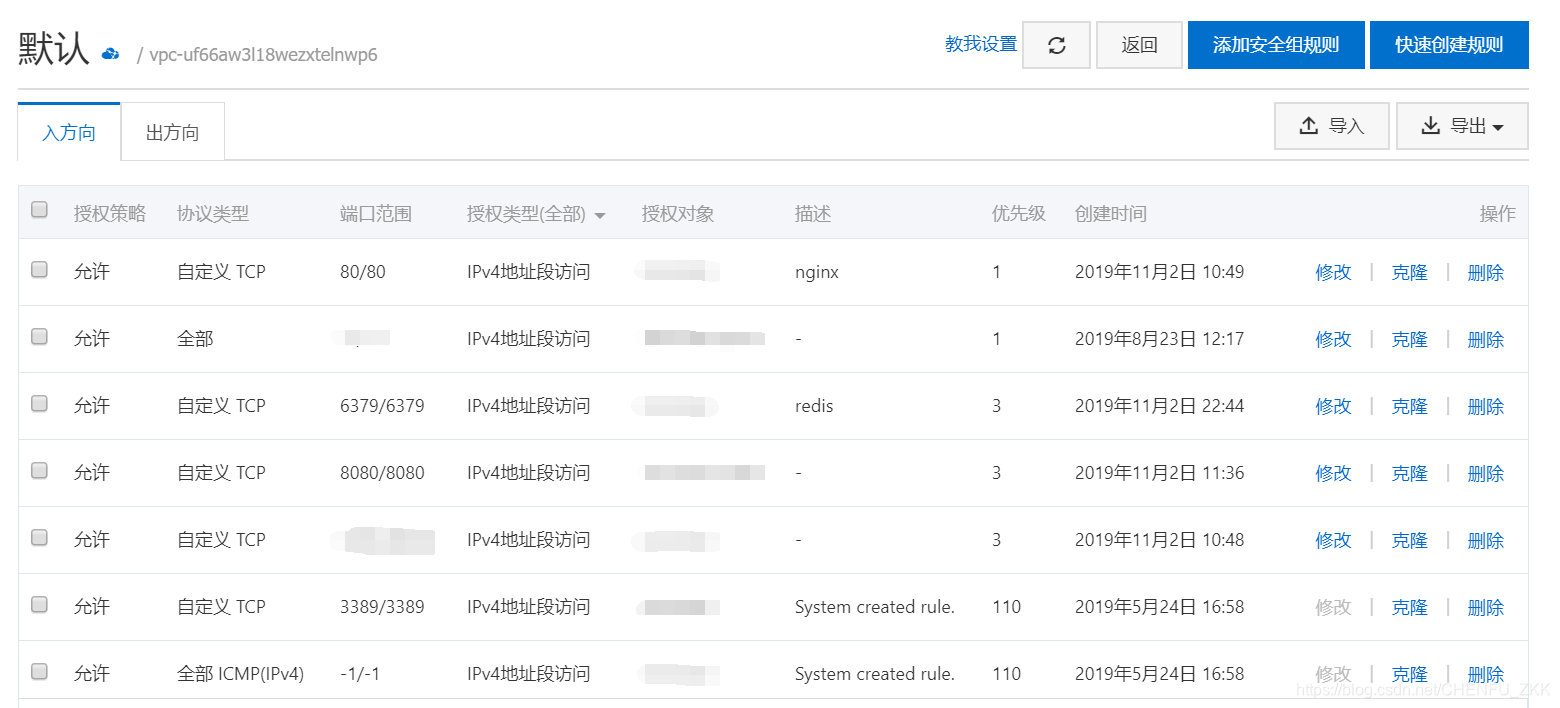This screenshot has width=1560, height=708.
Task: Click the 全部 ICMP(IPv4) protocol cell
Action: (240, 674)
